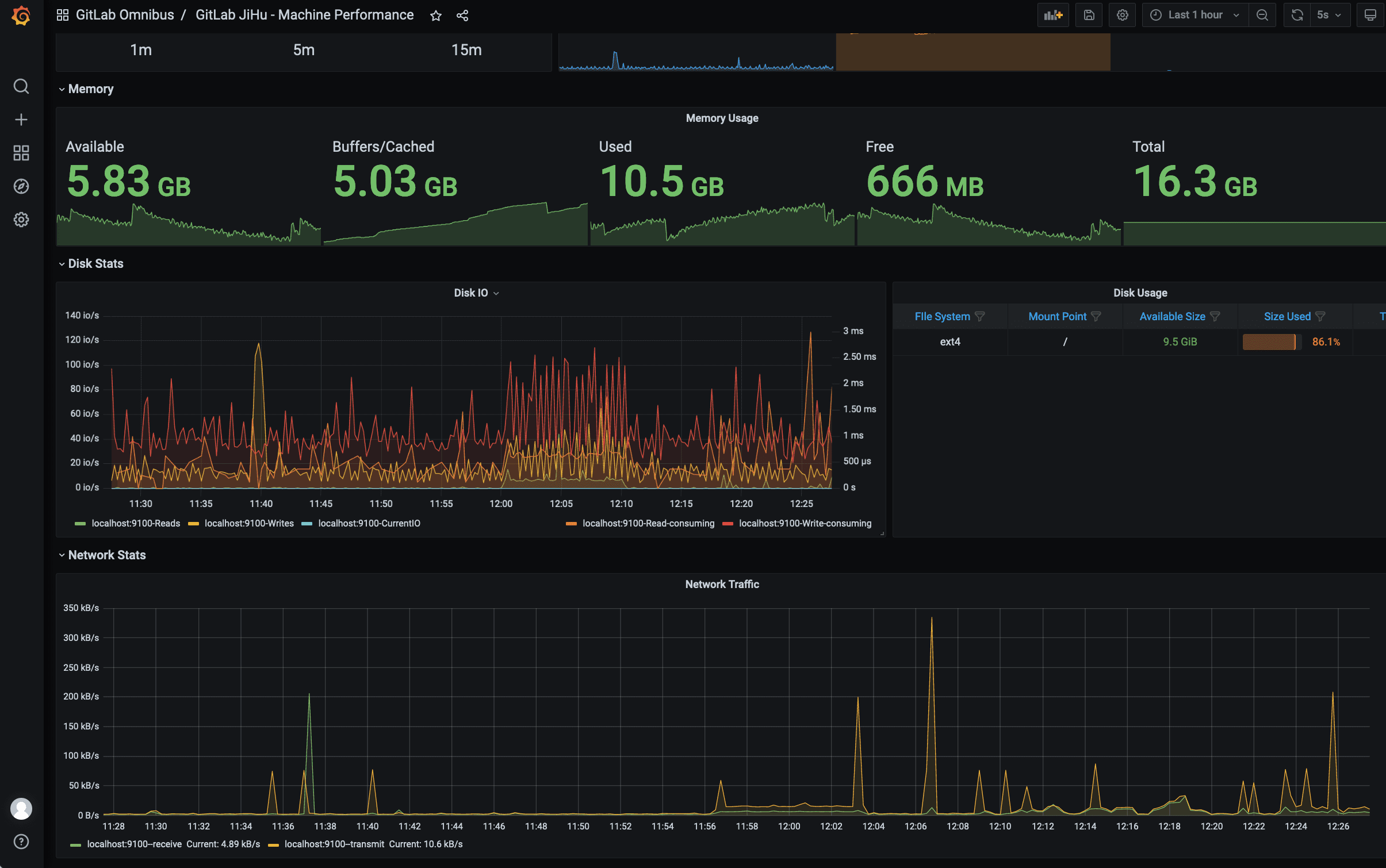Viewport: 1386px width, 868px height.
Task: Open the Explore compass icon
Action: 21,186
